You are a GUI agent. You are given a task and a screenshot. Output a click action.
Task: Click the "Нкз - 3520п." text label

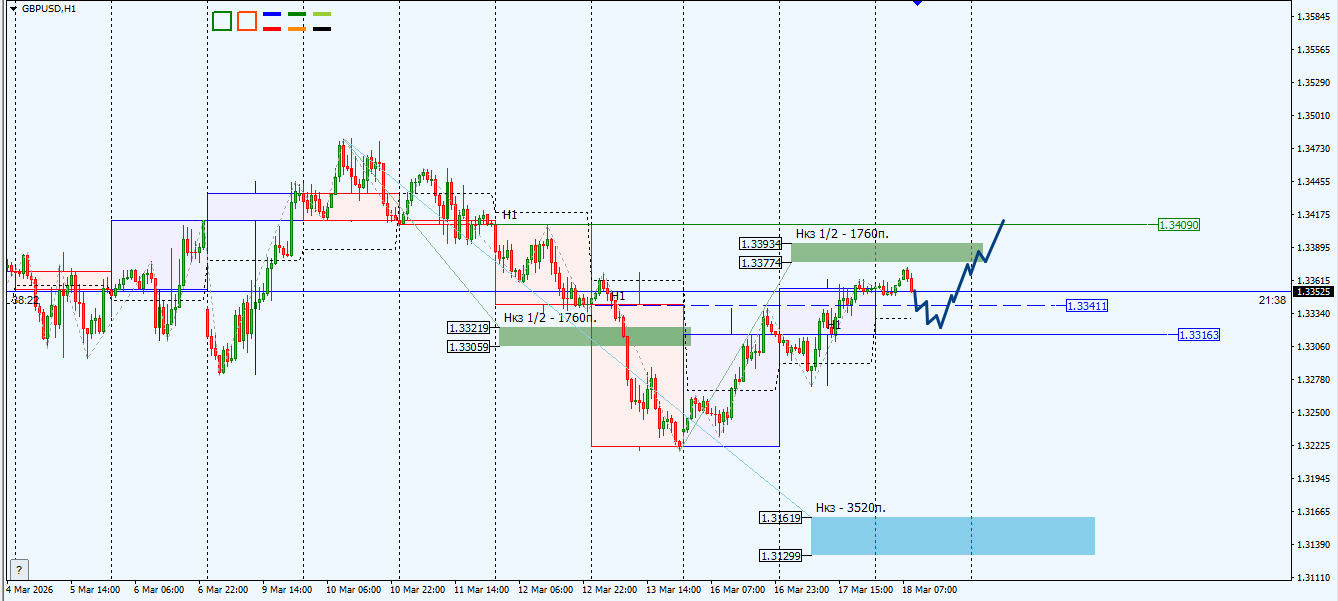click(x=849, y=507)
